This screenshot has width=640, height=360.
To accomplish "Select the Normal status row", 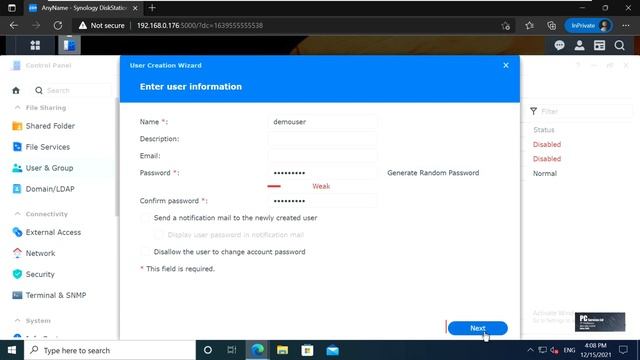I will (544, 173).
